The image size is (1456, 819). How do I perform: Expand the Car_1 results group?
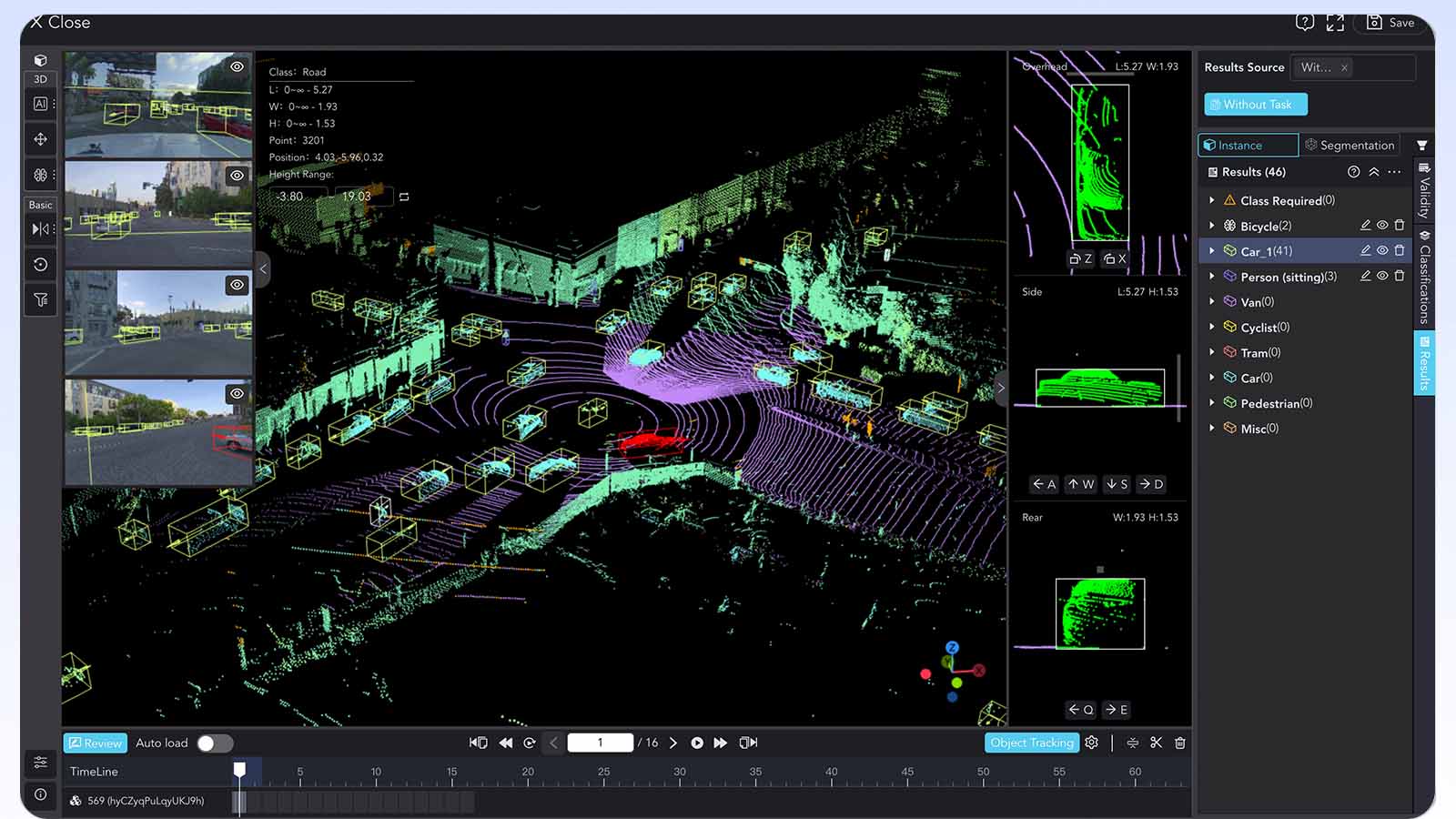click(1211, 250)
